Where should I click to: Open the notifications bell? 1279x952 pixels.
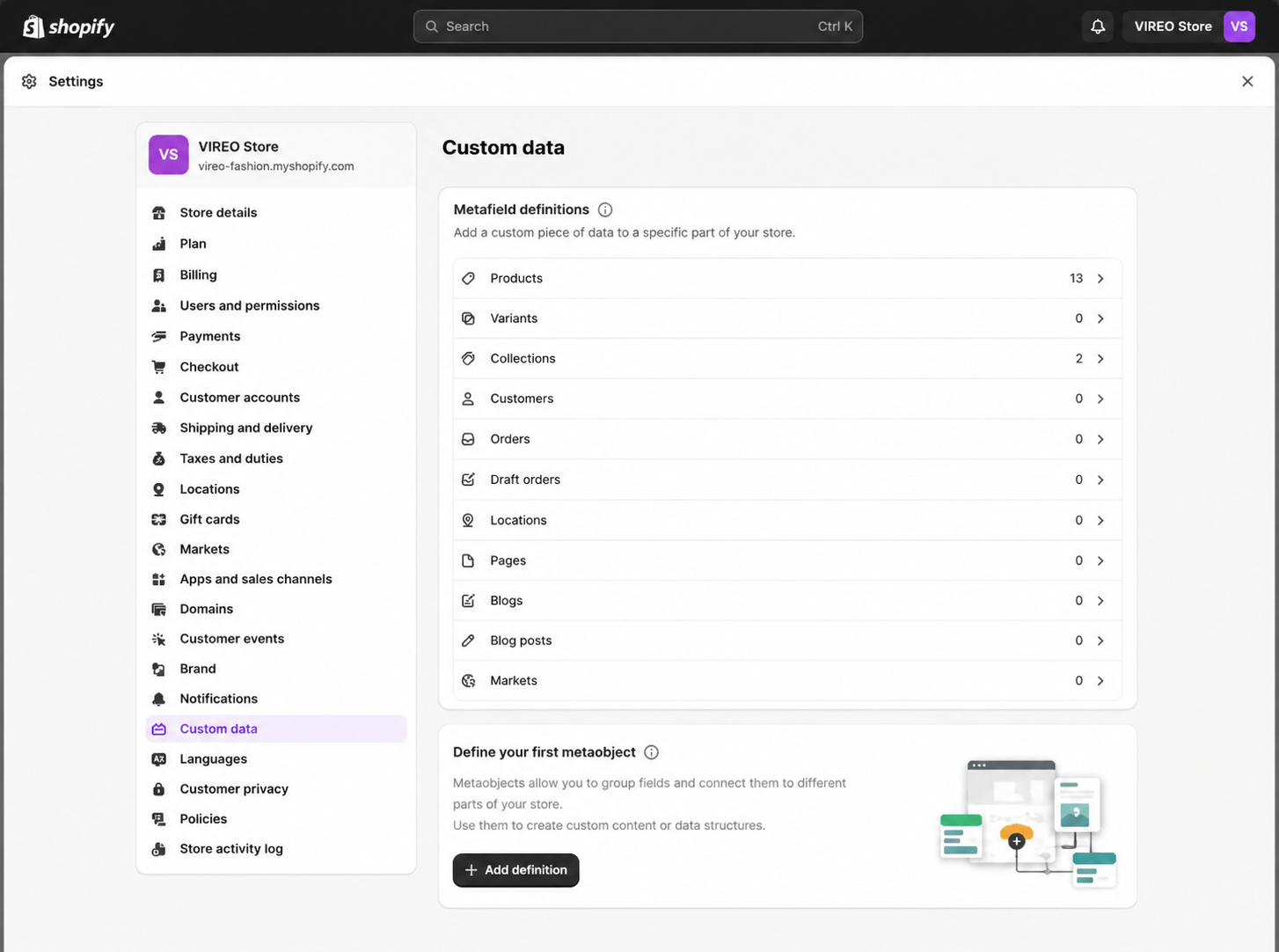point(1098,26)
